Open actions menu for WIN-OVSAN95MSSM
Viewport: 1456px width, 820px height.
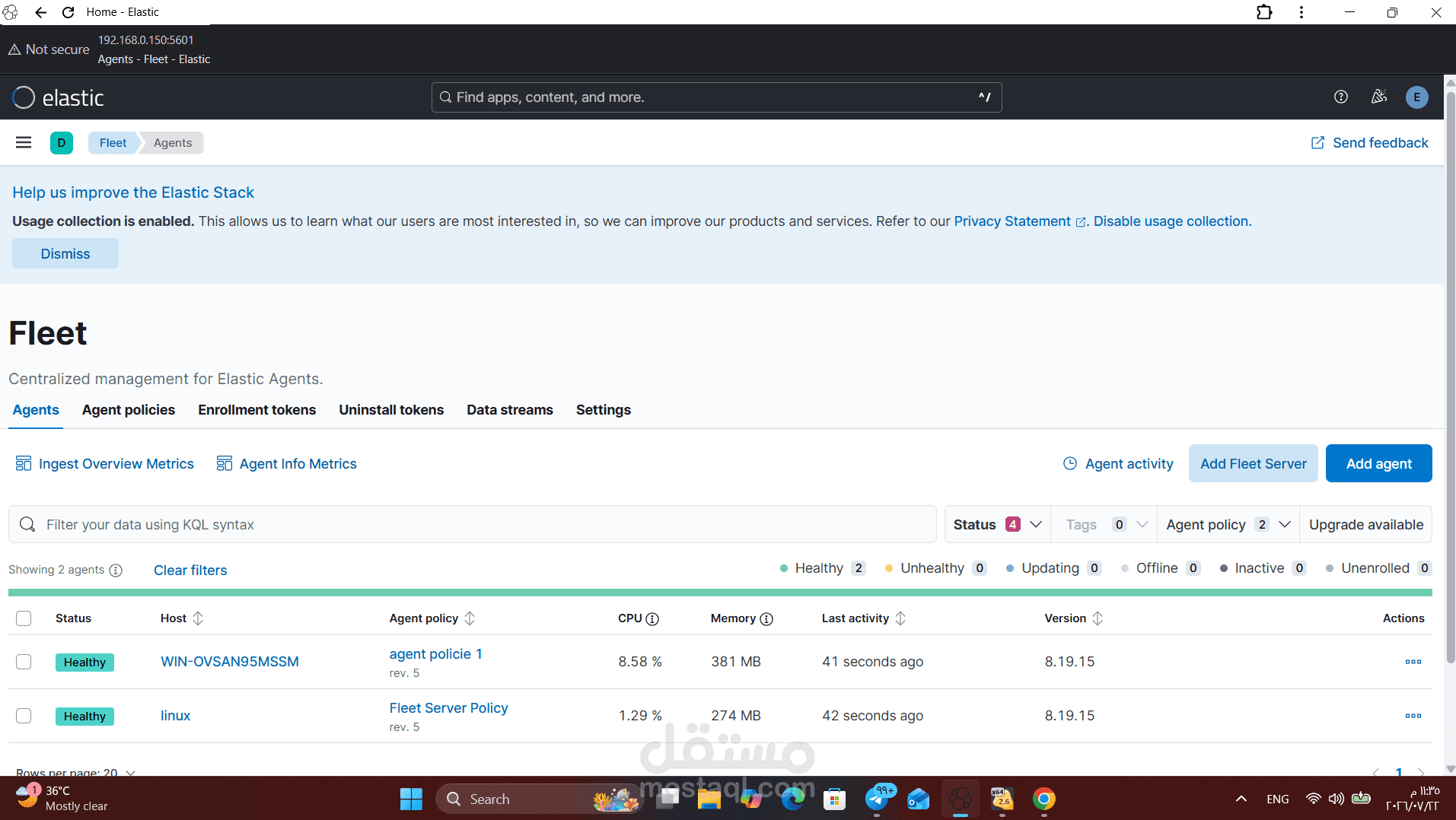(x=1413, y=662)
